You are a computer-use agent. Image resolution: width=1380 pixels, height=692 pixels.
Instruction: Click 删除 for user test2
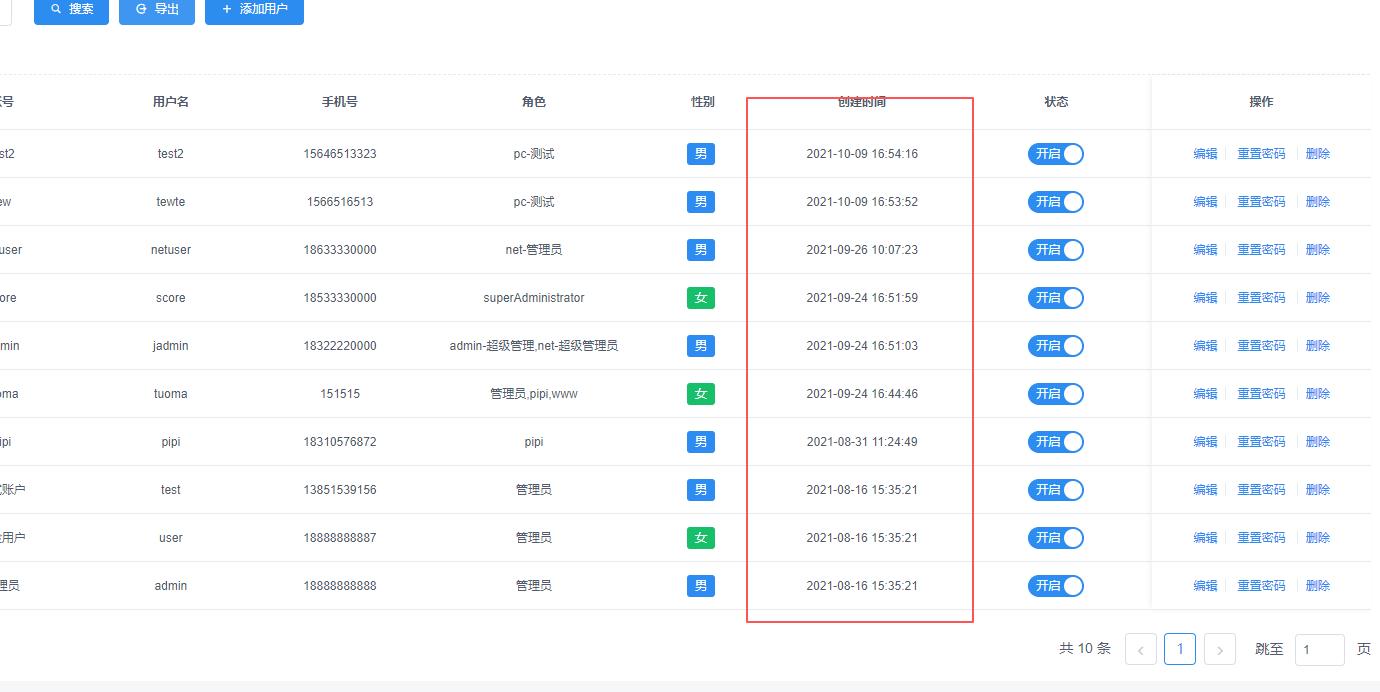point(1318,154)
